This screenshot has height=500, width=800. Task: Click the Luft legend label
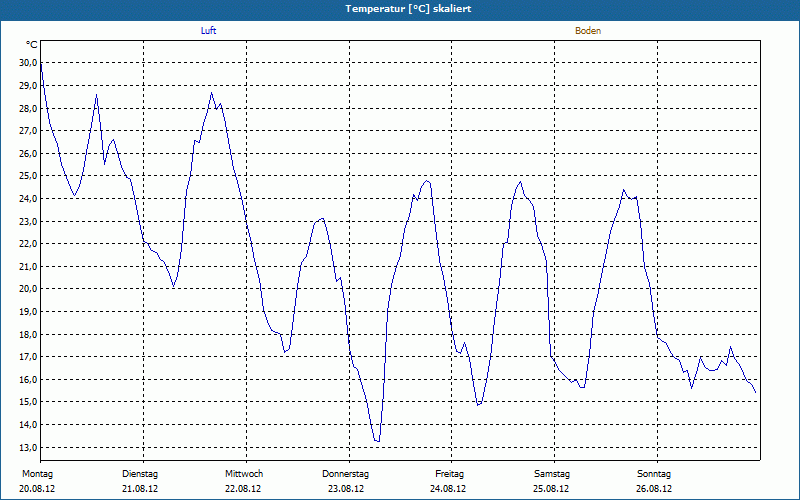coord(208,31)
